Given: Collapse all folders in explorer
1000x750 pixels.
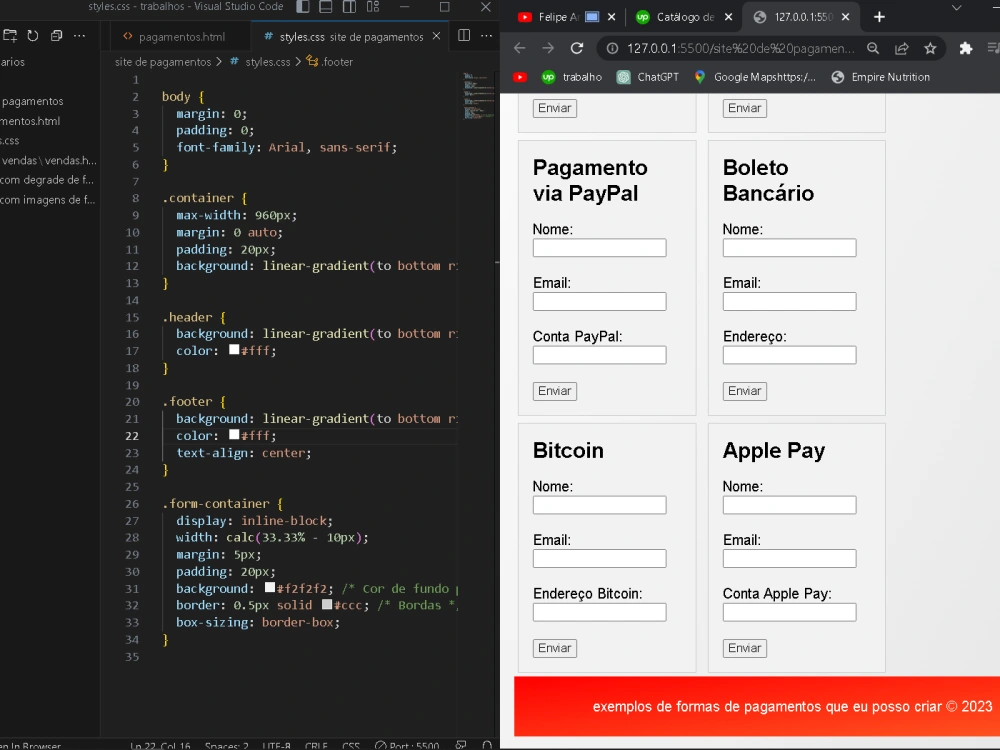Looking at the screenshot, I should (x=56, y=36).
